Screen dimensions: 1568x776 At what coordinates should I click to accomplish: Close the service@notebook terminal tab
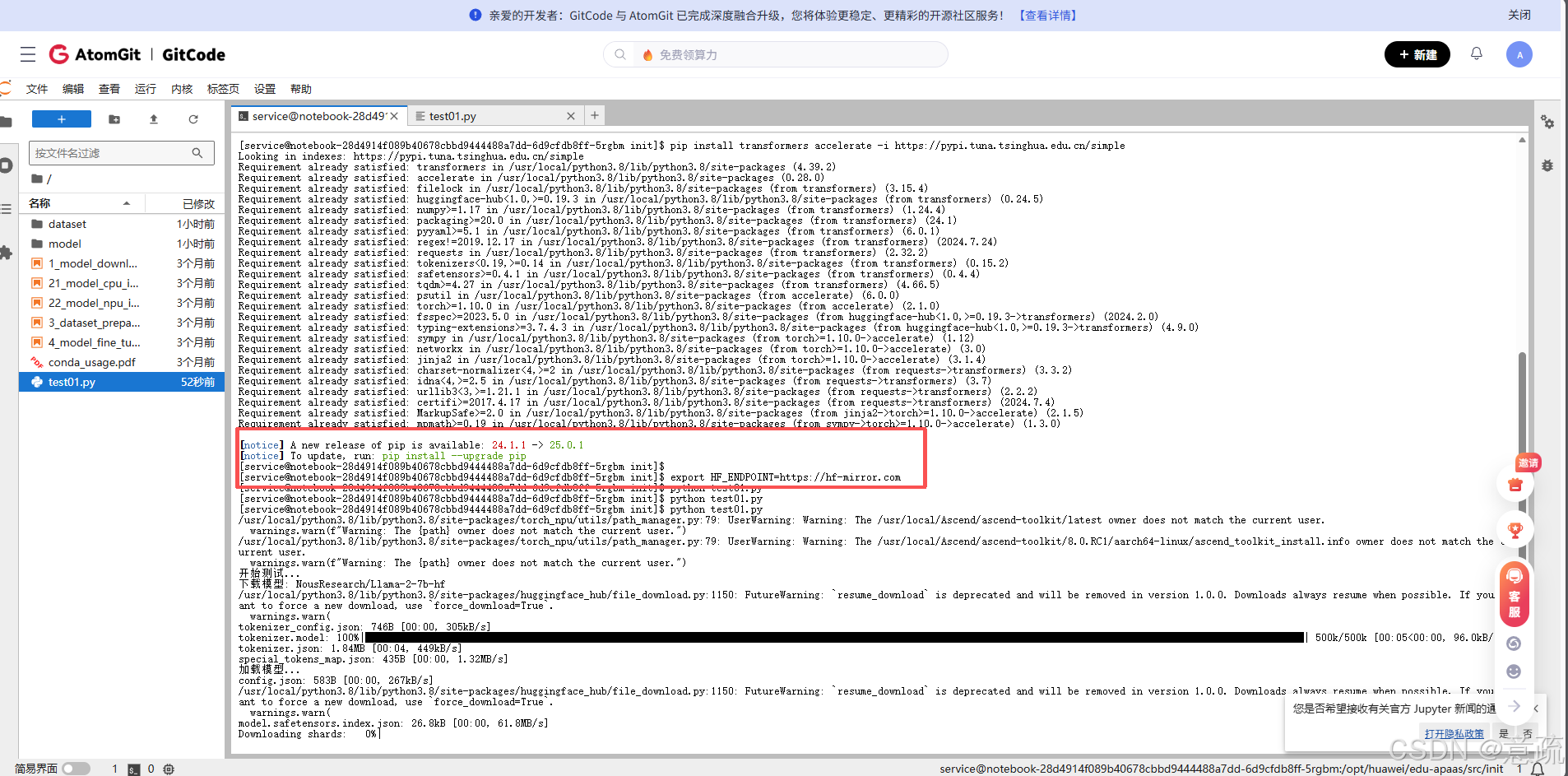tap(395, 116)
